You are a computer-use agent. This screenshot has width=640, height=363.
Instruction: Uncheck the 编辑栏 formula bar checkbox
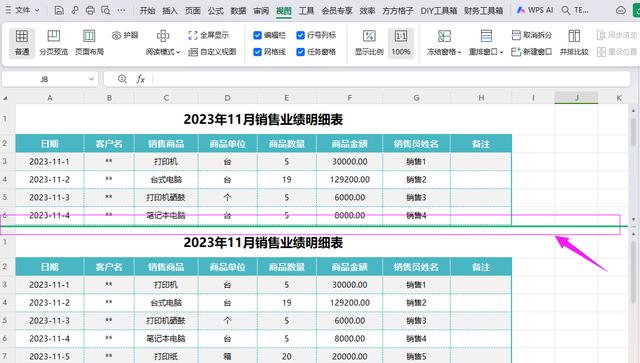coord(257,35)
